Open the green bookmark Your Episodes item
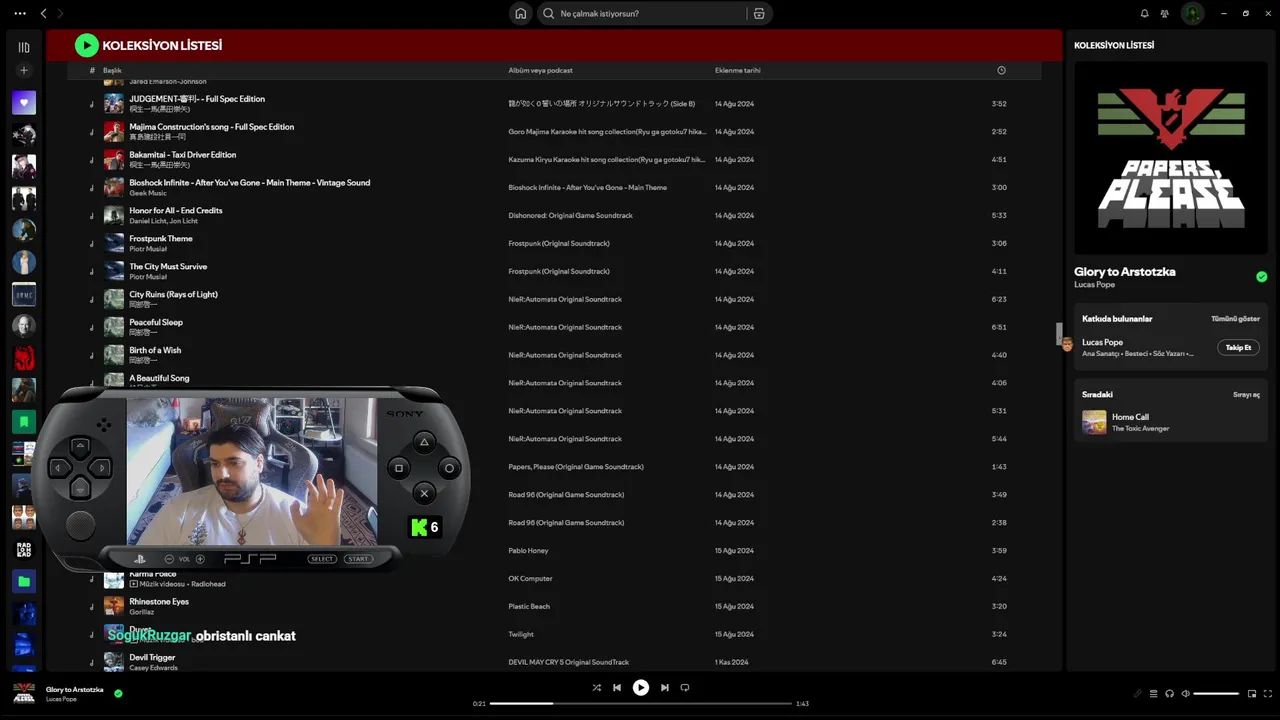This screenshot has width=1280, height=720. tap(24, 422)
